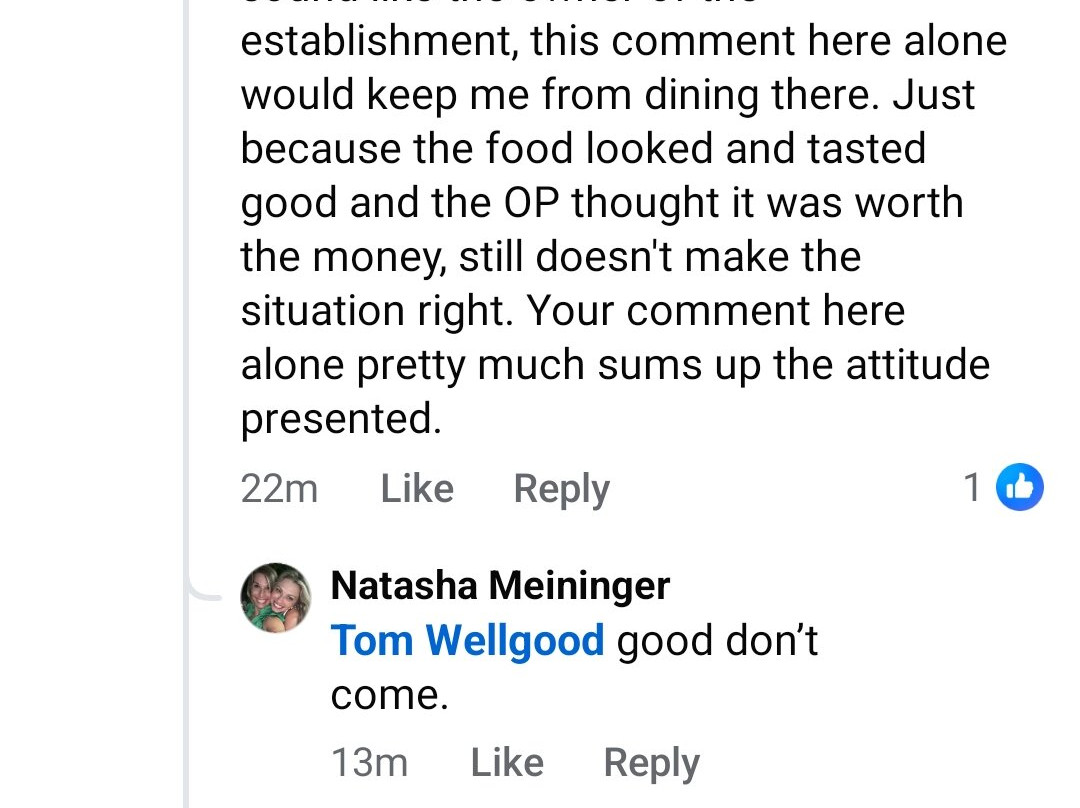Click the "good don't" reply text
The image size is (1080, 808).
tap(717, 640)
